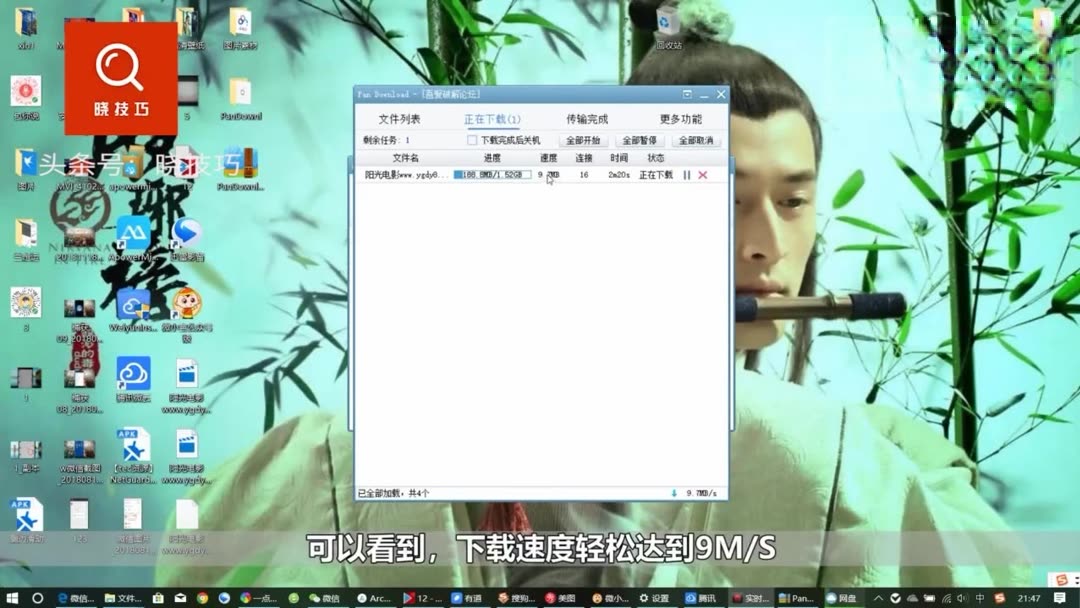
Task: Click the Sogou input icon in system tray
Action: pos(1000,598)
